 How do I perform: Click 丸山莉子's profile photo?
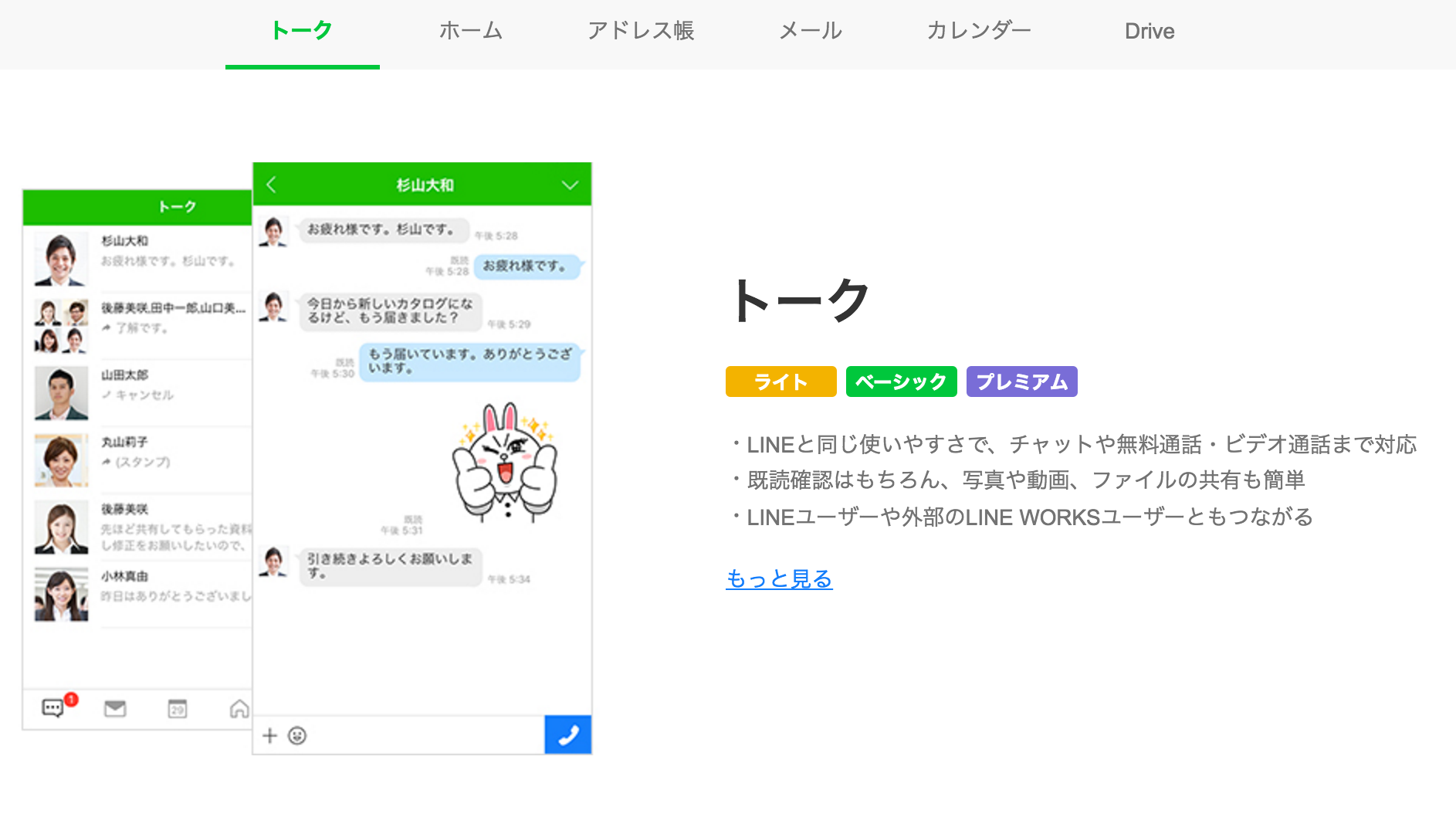[61, 460]
